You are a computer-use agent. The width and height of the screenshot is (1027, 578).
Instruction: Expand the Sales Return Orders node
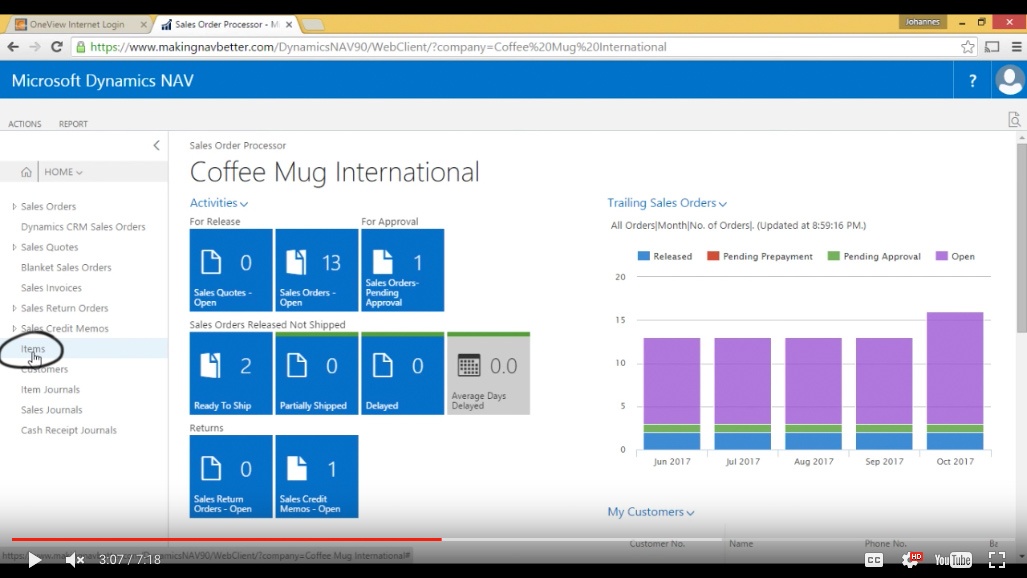[14, 308]
